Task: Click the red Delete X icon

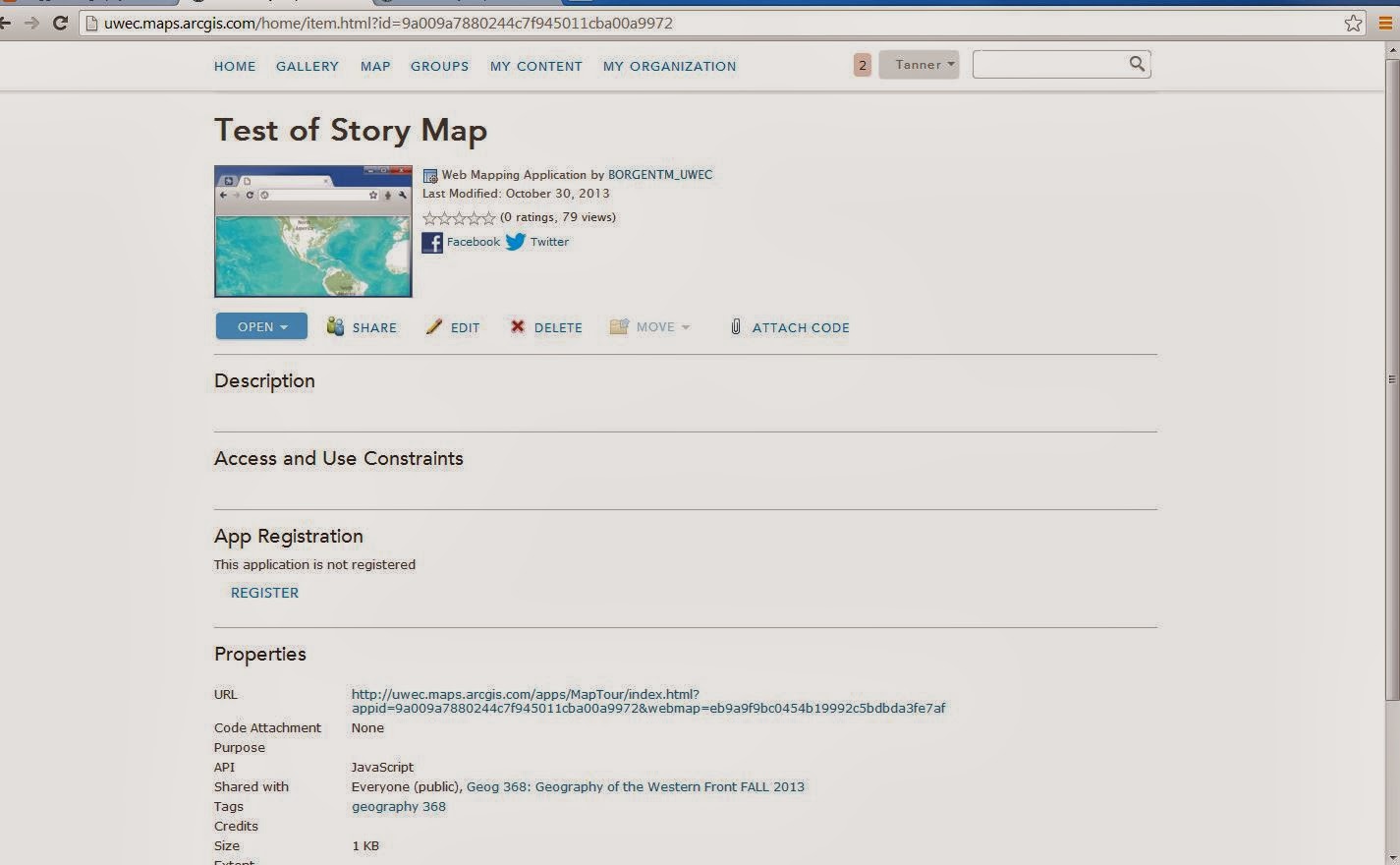Action: coord(518,326)
